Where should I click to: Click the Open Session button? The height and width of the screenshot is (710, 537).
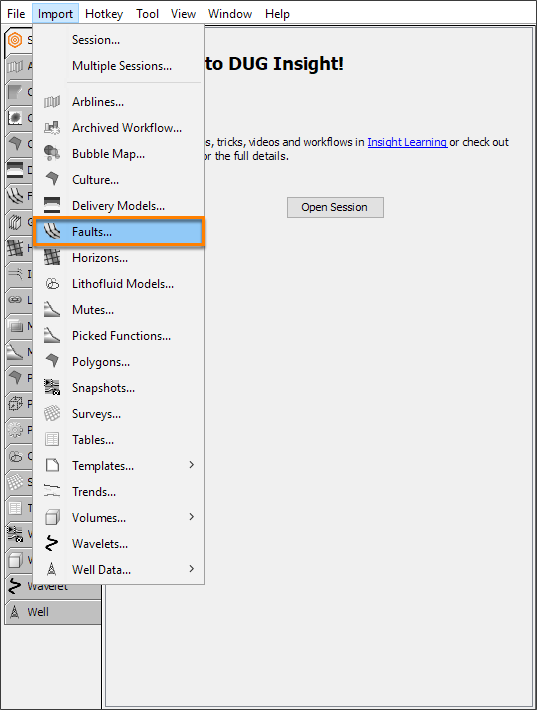click(335, 207)
